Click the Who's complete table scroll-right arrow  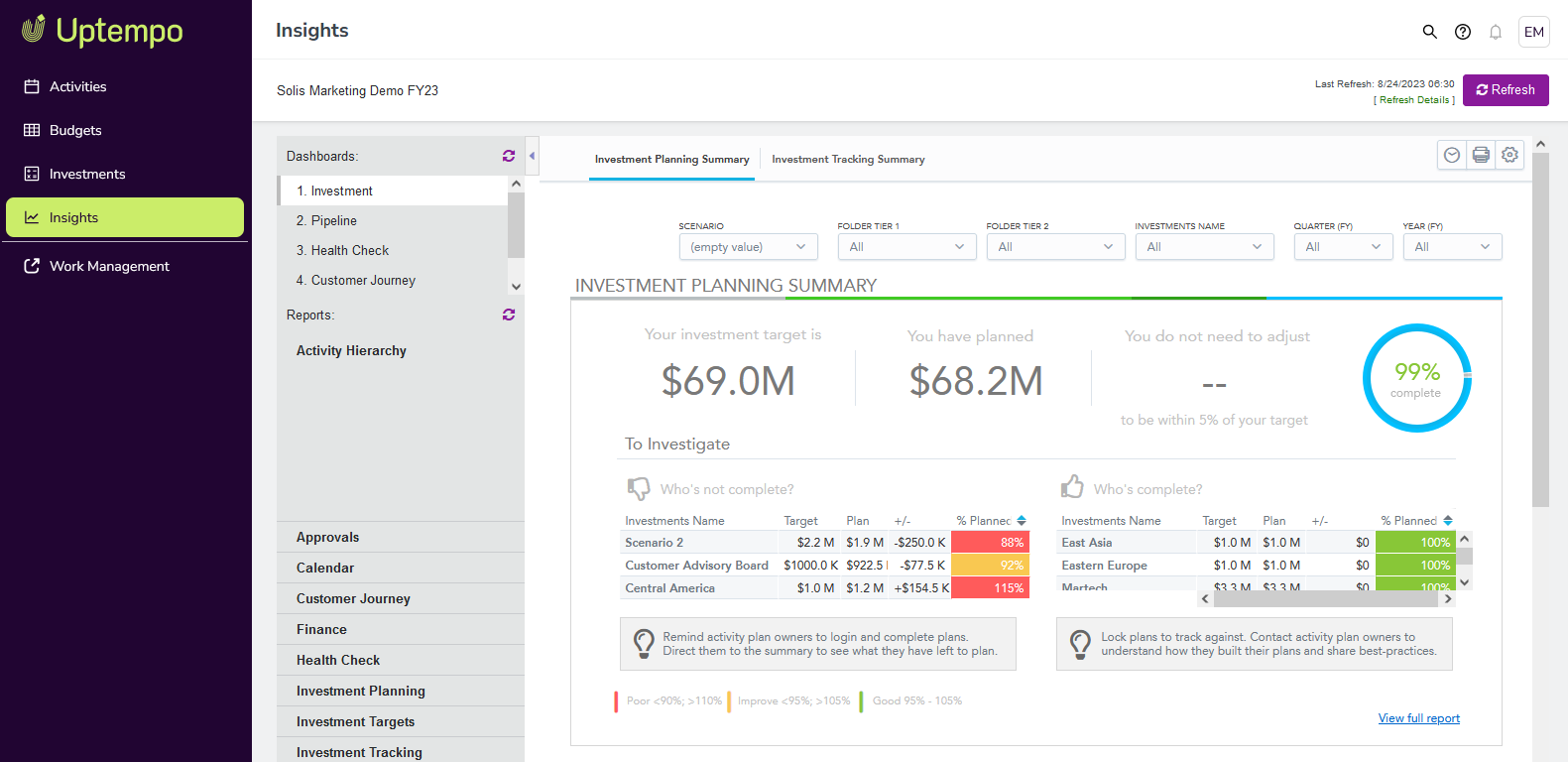(x=1448, y=598)
